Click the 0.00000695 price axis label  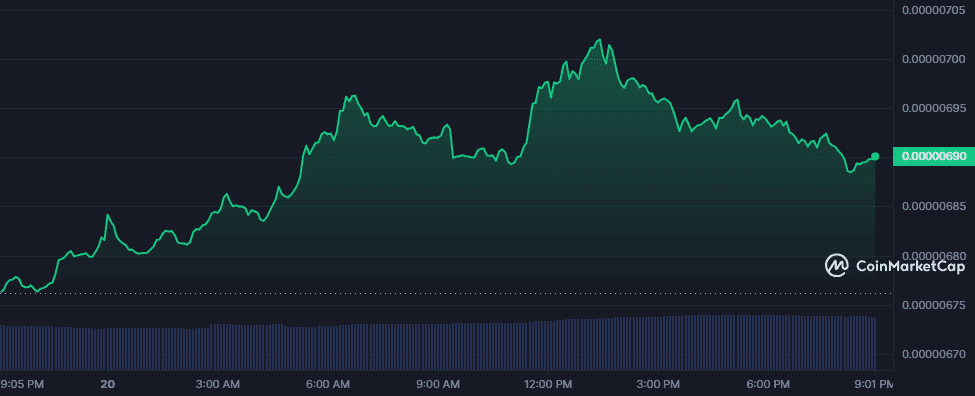click(x=933, y=108)
